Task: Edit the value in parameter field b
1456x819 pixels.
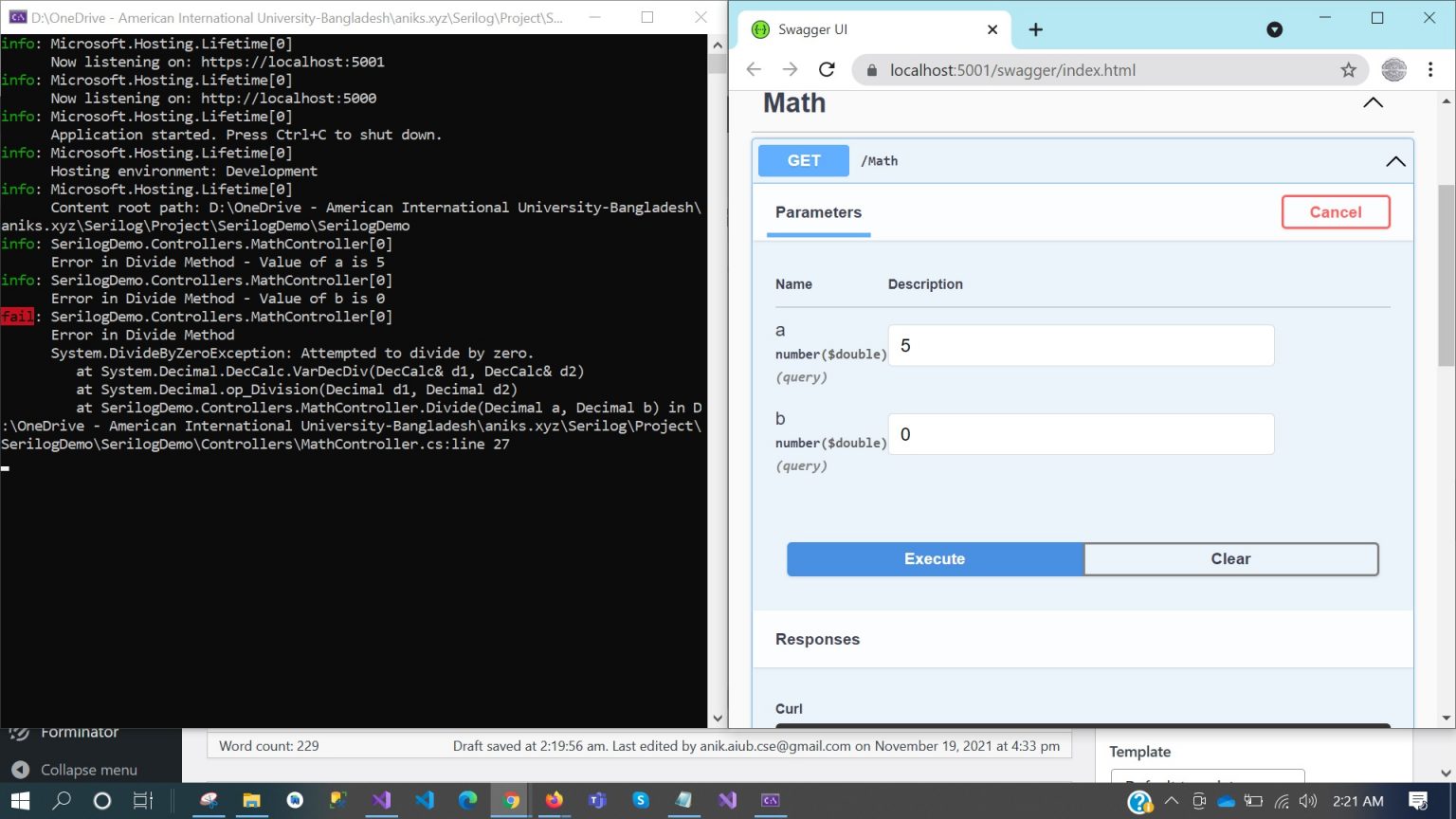Action: pos(1080,434)
